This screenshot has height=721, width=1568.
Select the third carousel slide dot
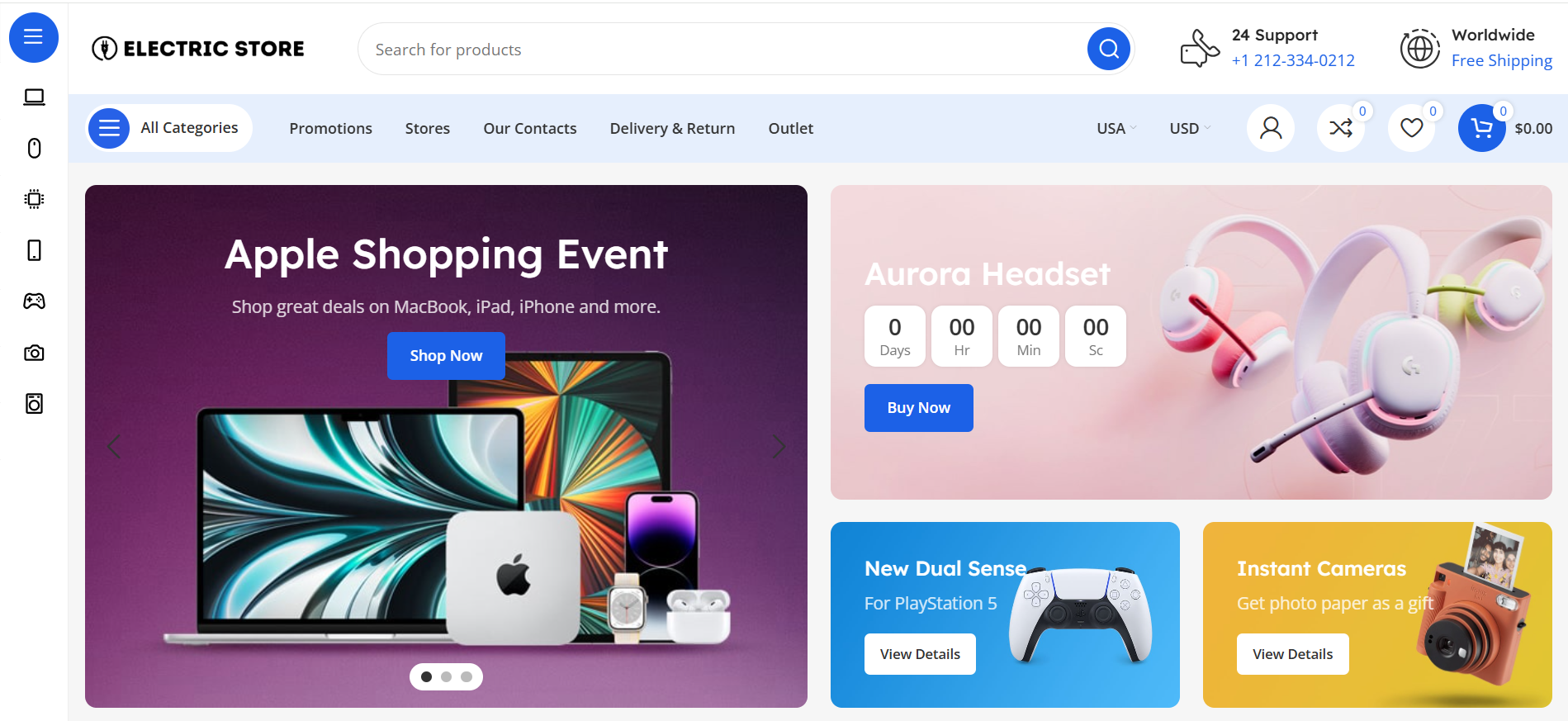[x=467, y=676]
